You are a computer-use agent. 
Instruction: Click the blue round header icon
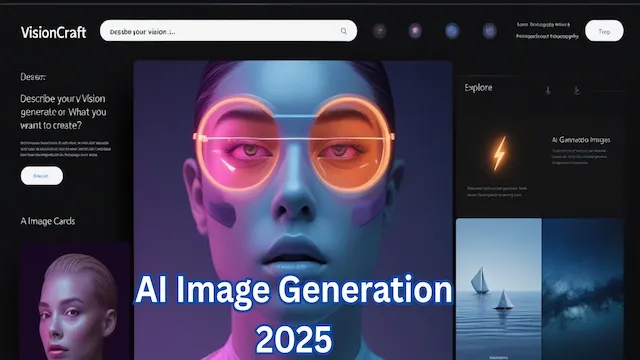pos(452,31)
